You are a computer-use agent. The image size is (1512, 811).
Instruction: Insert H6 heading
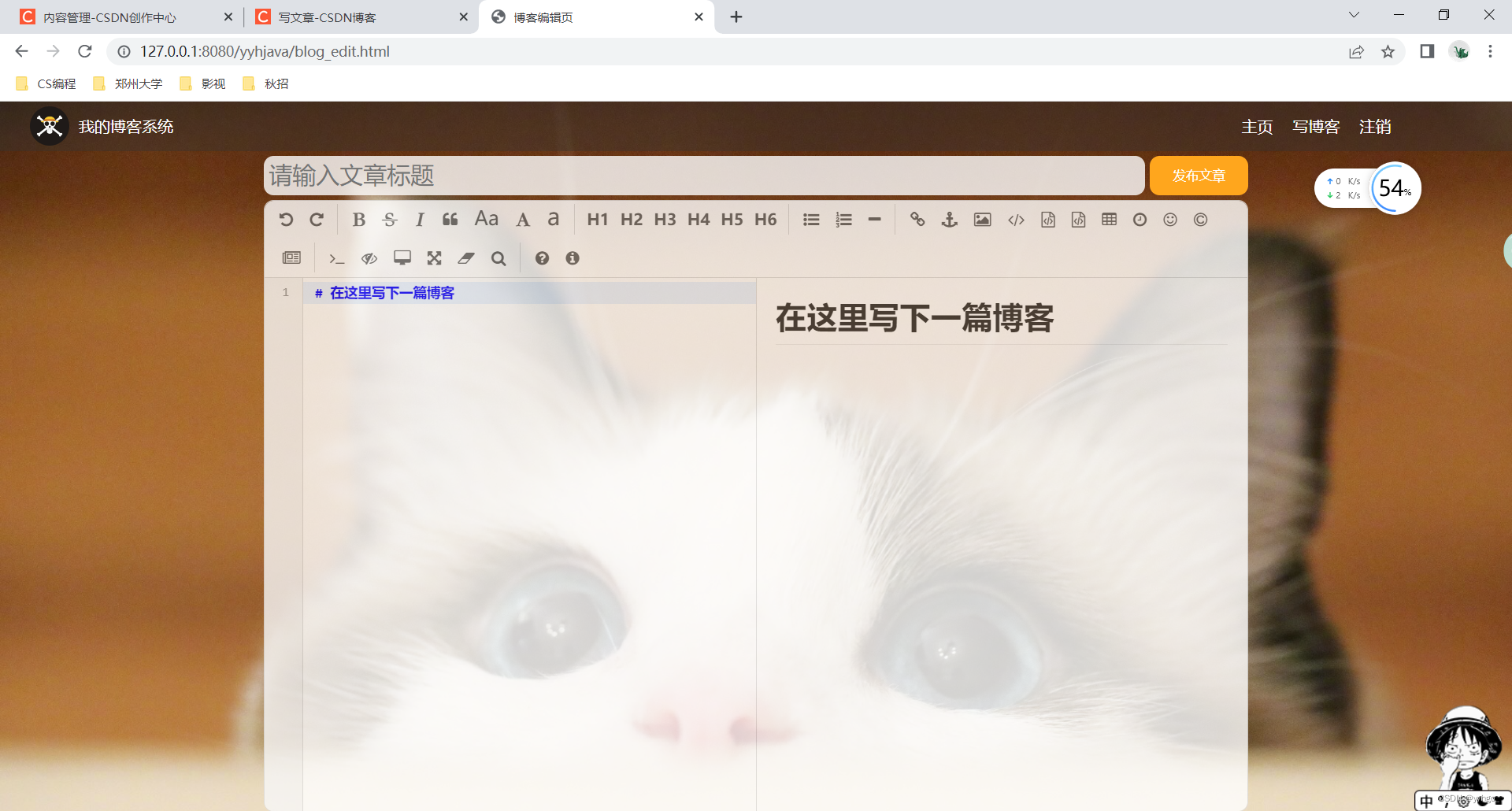[x=765, y=220]
